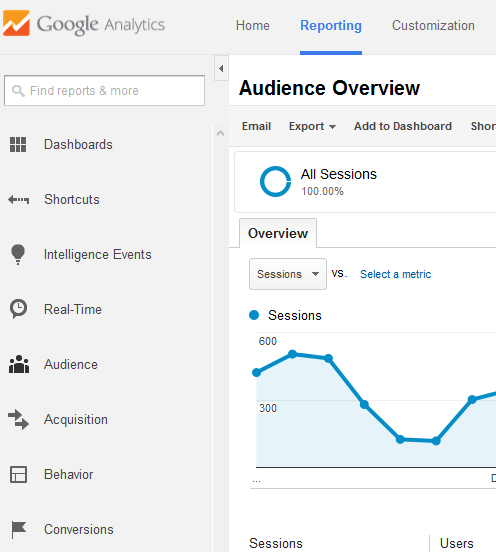Collapse the sidebar with the left arrow

tap(221, 68)
